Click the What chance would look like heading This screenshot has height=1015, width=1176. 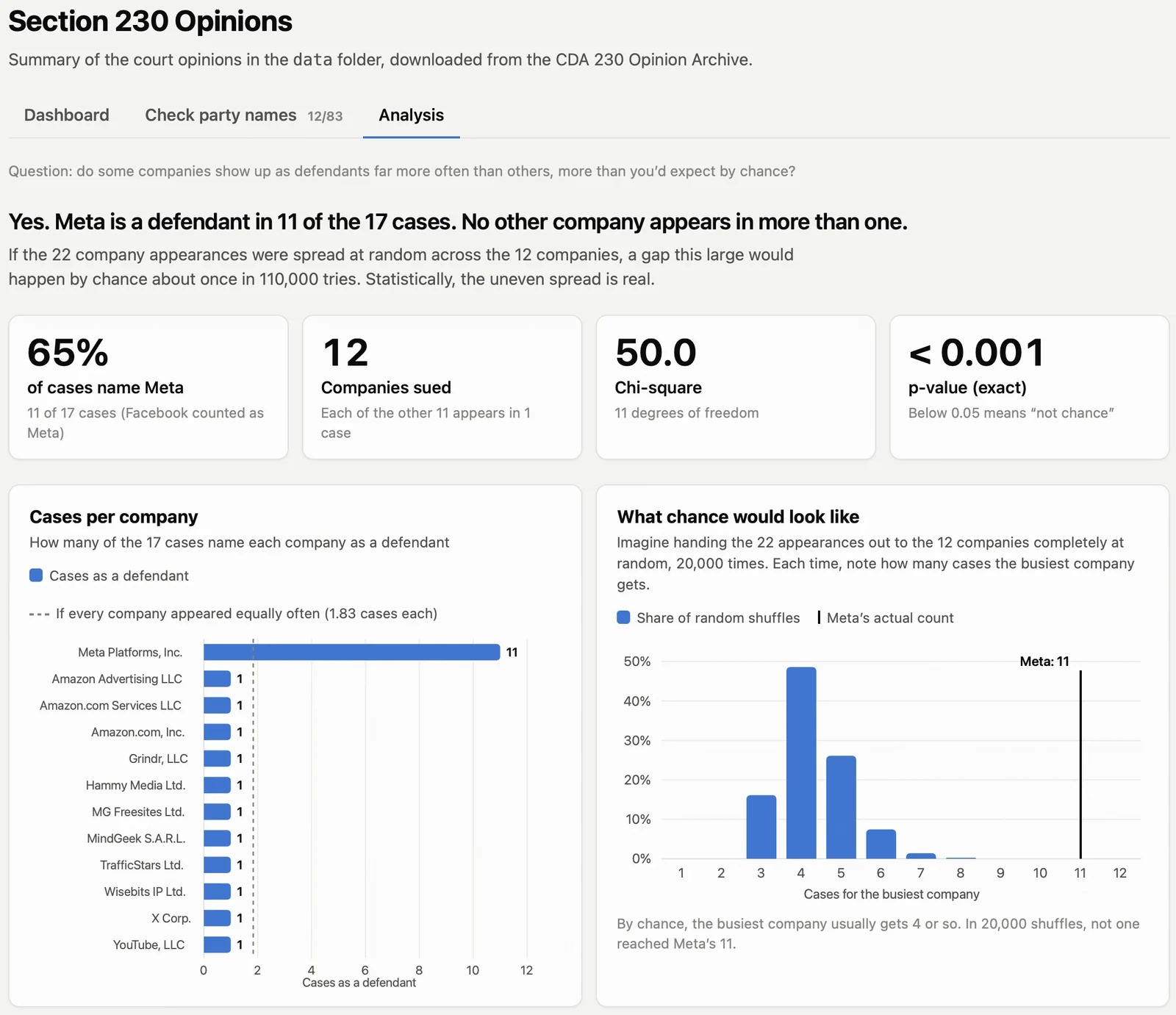[738, 517]
